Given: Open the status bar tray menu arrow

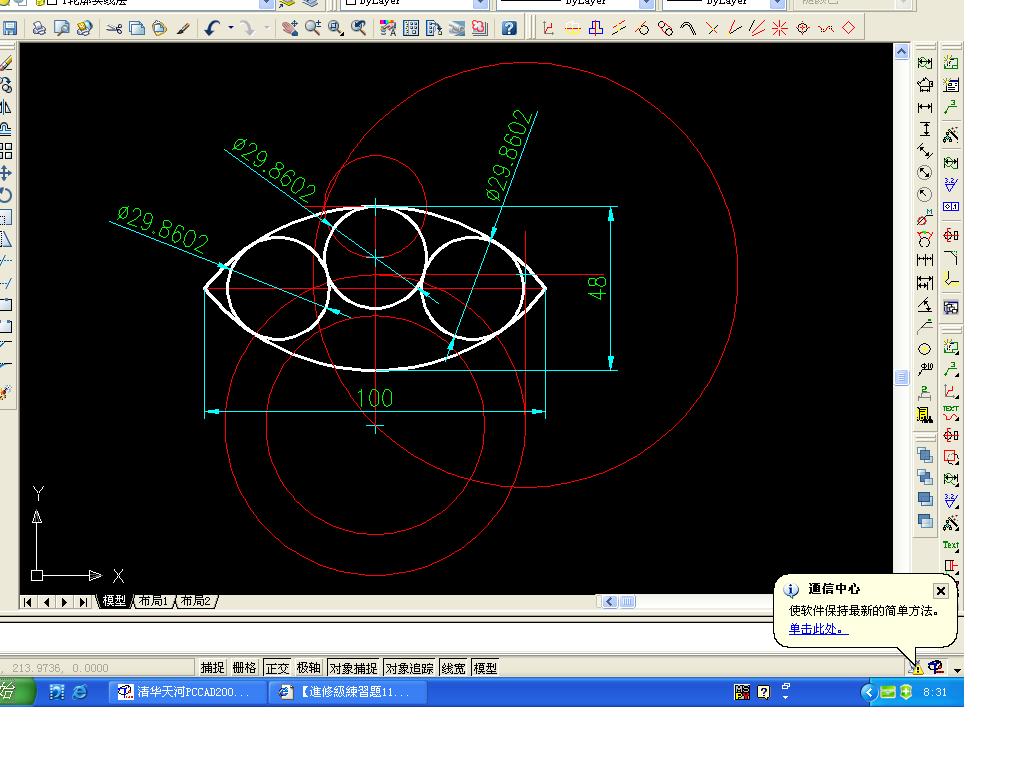Looking at the screenshot, I should [x=957, y=670].
